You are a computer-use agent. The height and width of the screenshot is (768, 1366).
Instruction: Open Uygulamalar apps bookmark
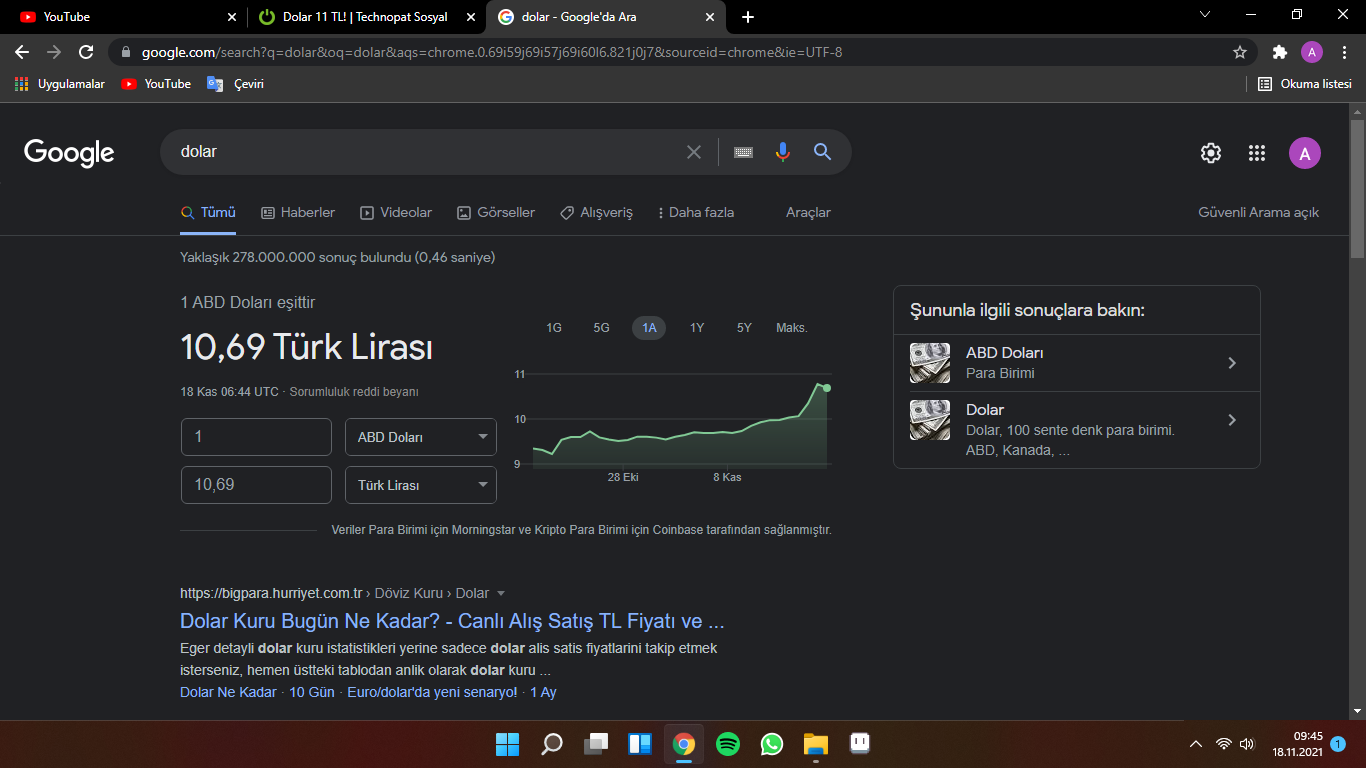[x=60, y=84]
